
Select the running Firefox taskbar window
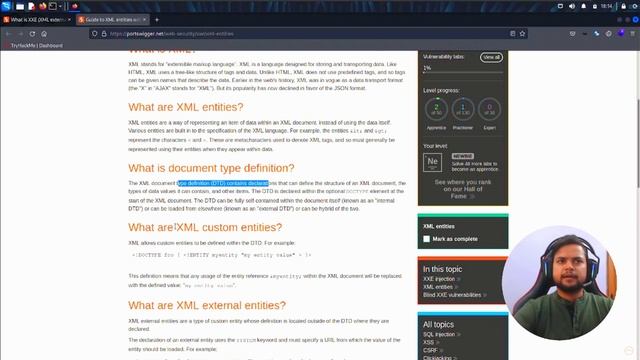(75, 6)
